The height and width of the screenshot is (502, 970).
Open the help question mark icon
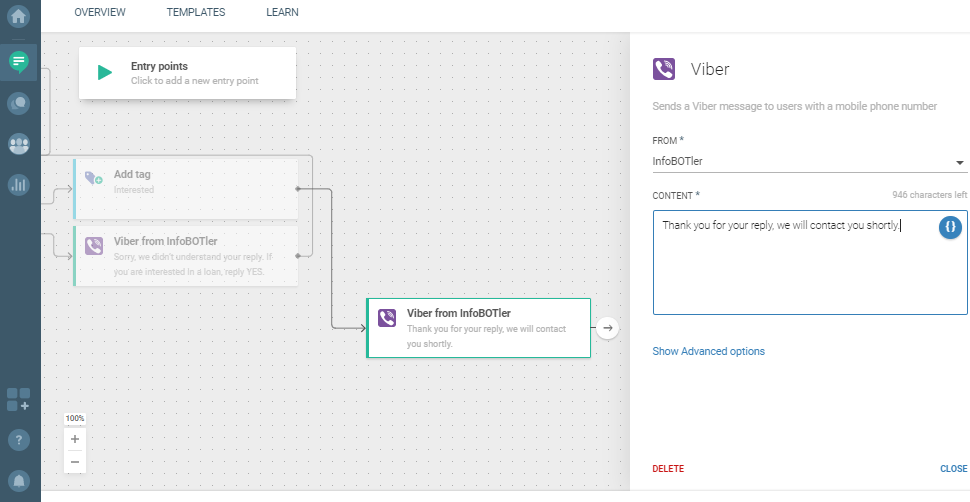(x=18, y=440)
